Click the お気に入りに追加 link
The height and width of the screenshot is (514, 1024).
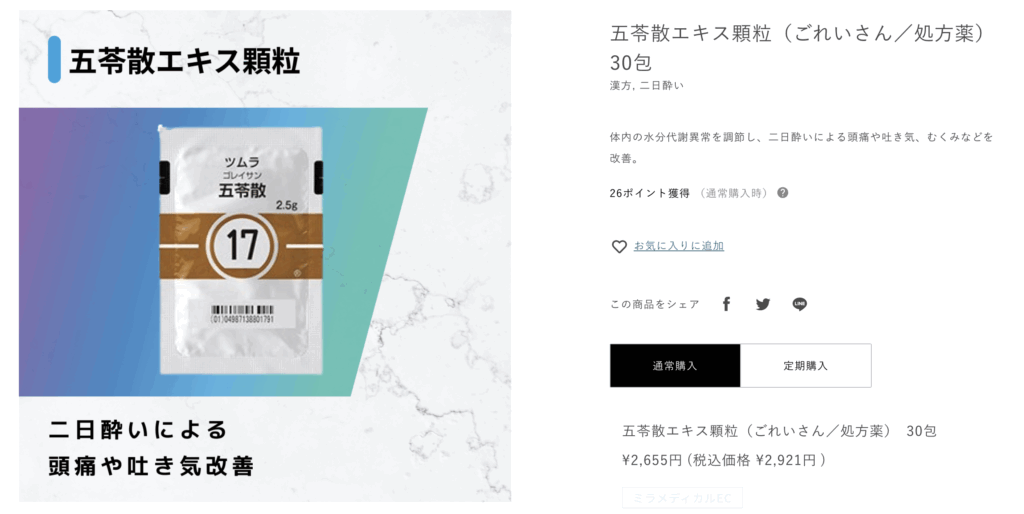click(679, 246)
